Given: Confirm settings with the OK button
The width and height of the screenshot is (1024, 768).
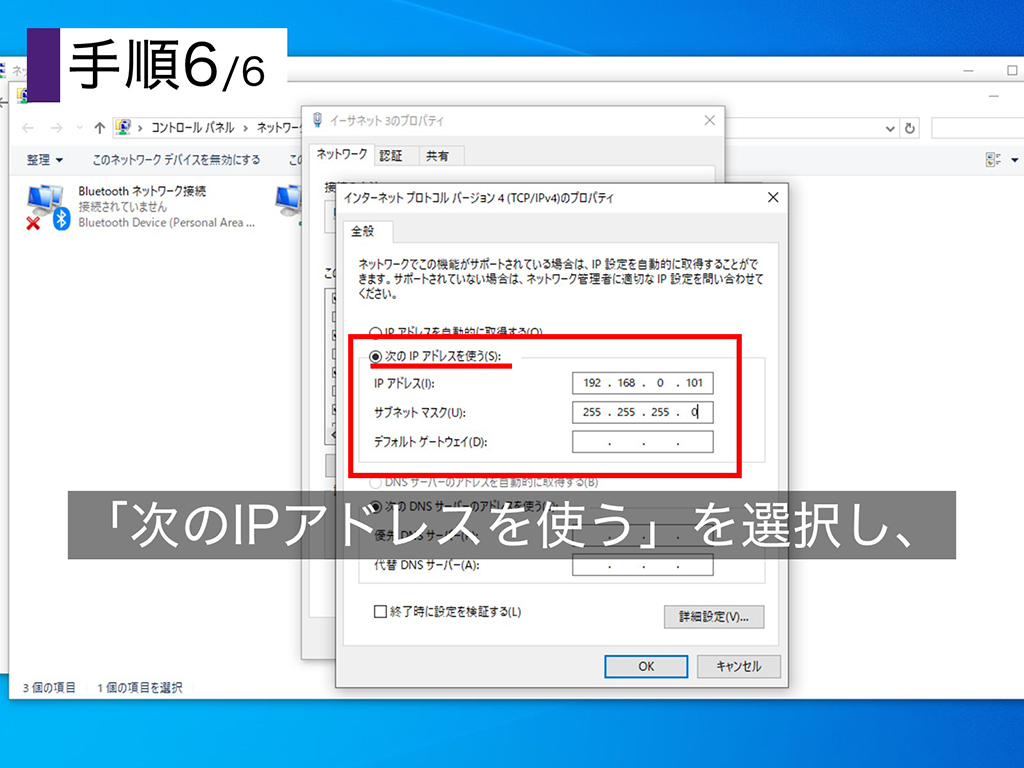Looking at the screenshot, I should point(645,666).
